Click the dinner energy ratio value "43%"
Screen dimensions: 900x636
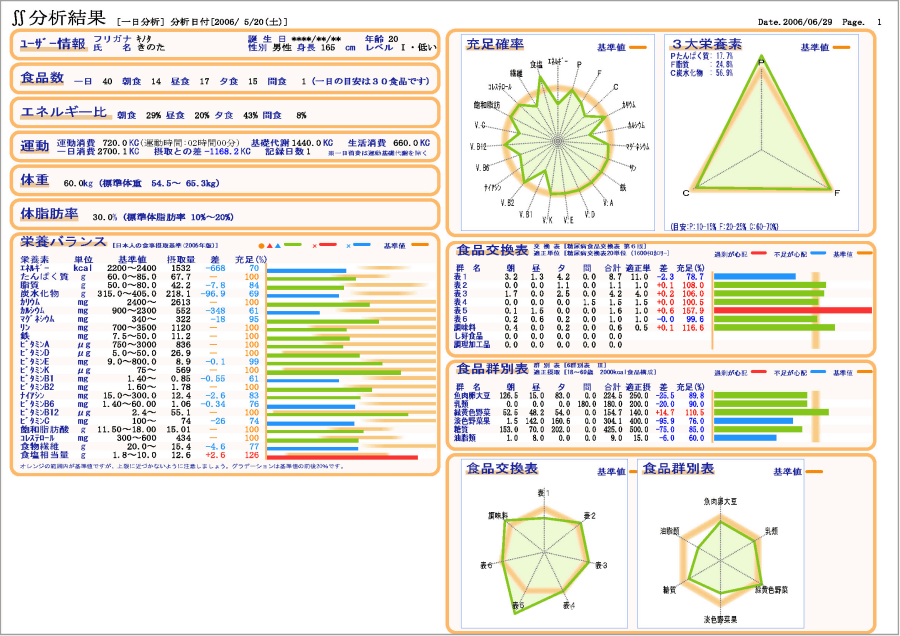pyautogui.click(x=250, y=115)
